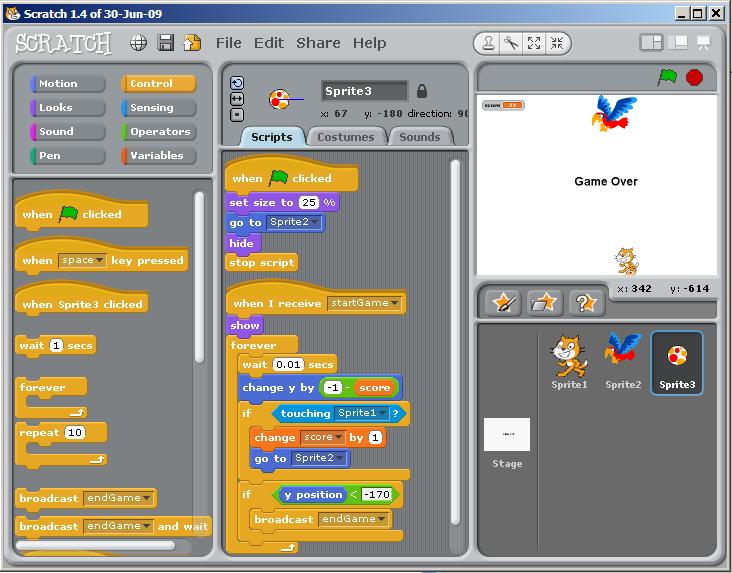Open startGame dropdown in when I receive

pyautogui.click(x=365, y=303)
